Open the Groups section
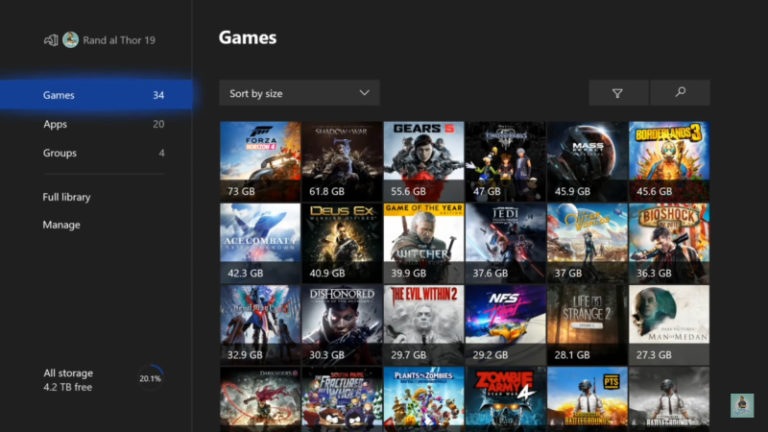Viewport: 768px width, 432px height. click(x=103, y=153)
